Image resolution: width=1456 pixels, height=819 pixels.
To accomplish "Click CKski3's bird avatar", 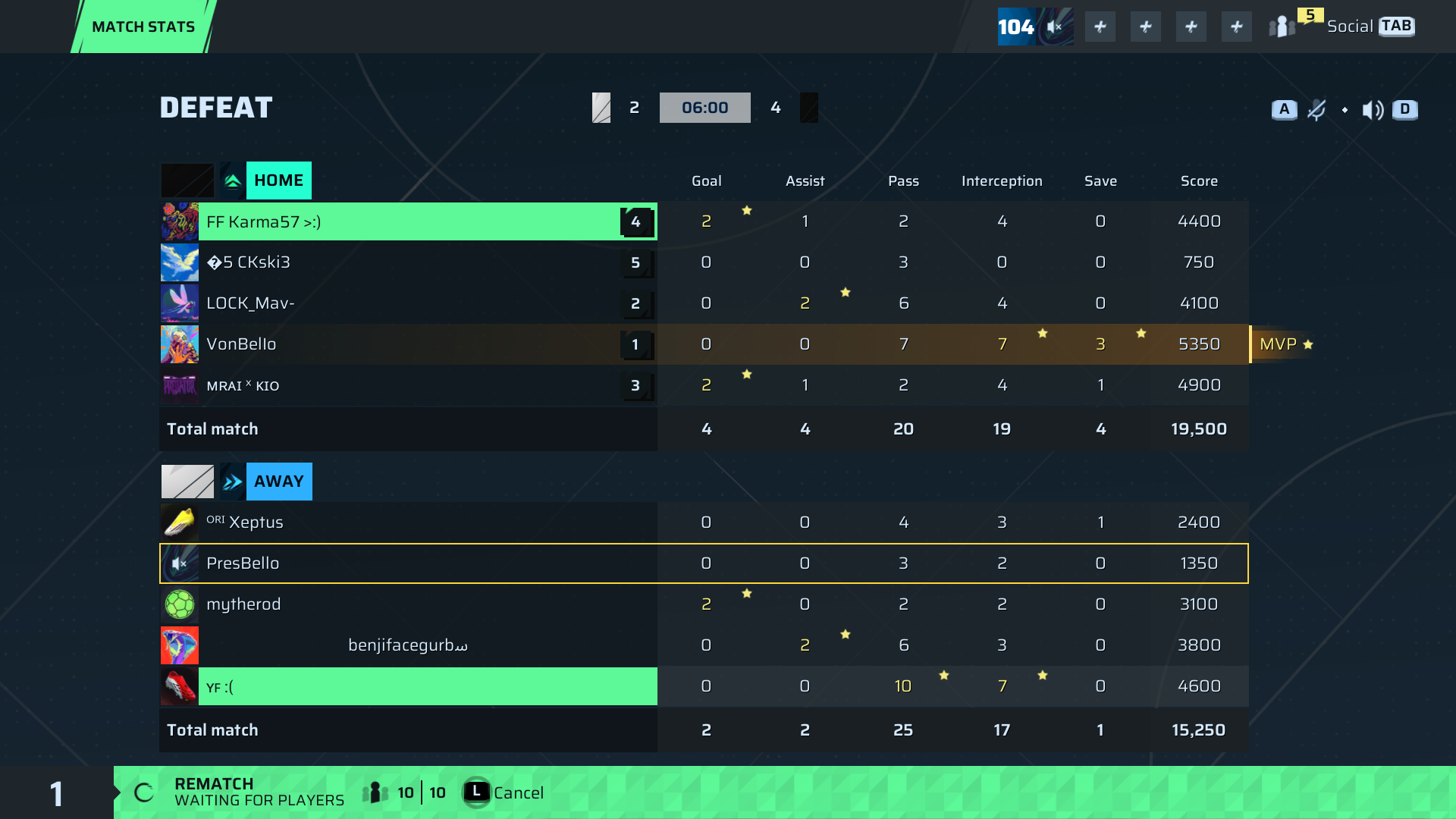I will (180, 262).
